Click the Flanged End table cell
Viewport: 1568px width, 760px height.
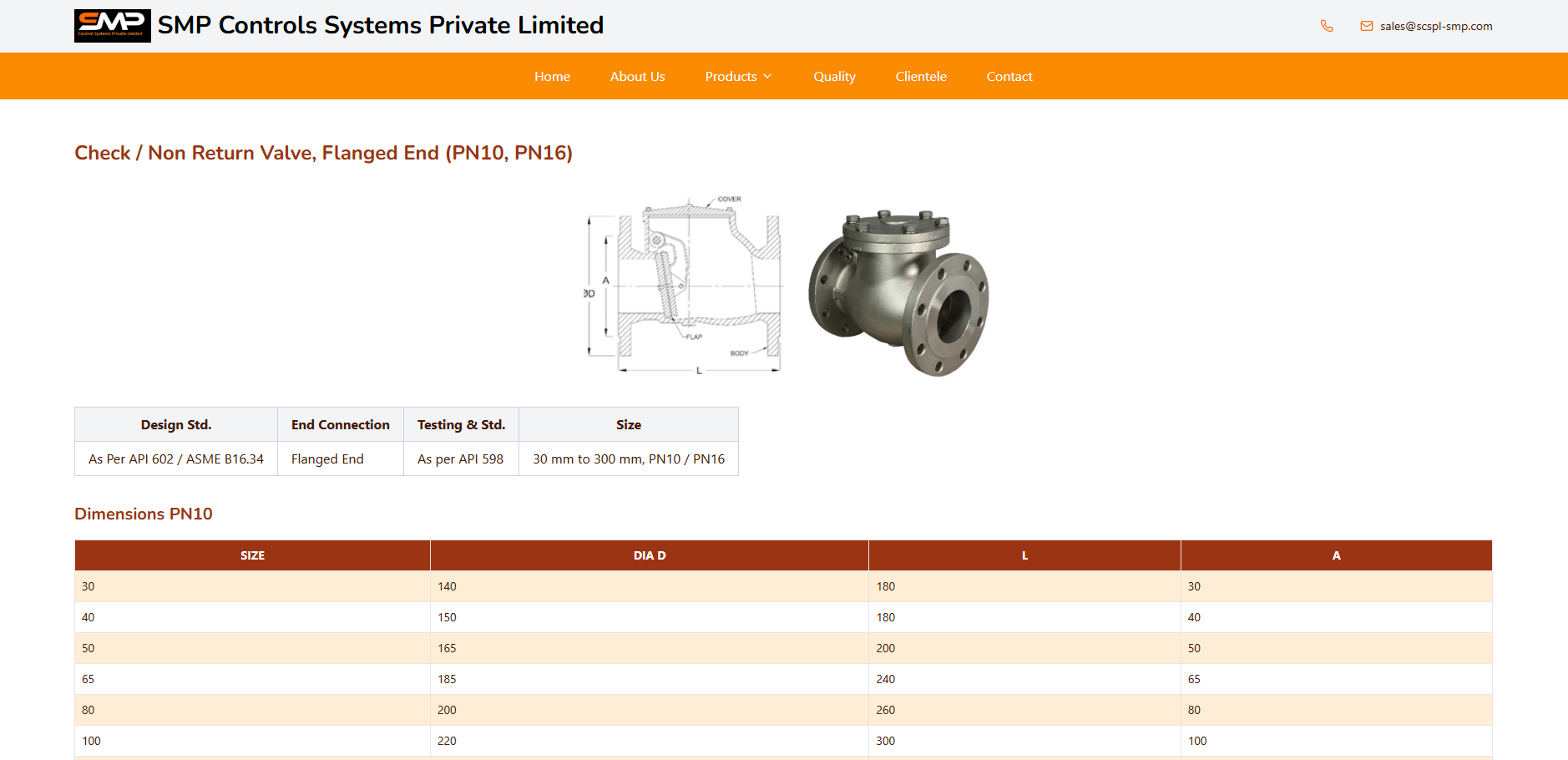(327, 459)
